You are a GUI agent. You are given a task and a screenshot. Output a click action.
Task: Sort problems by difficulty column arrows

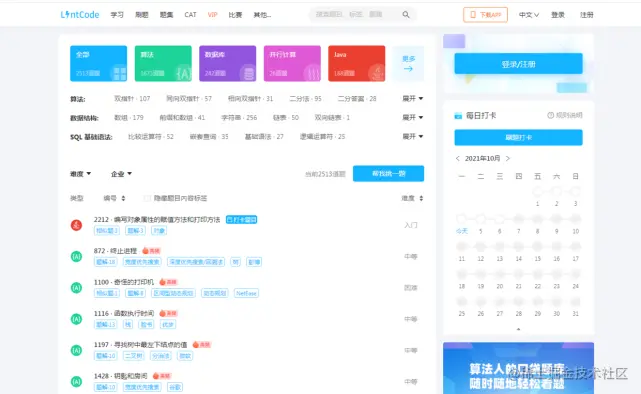421,198
